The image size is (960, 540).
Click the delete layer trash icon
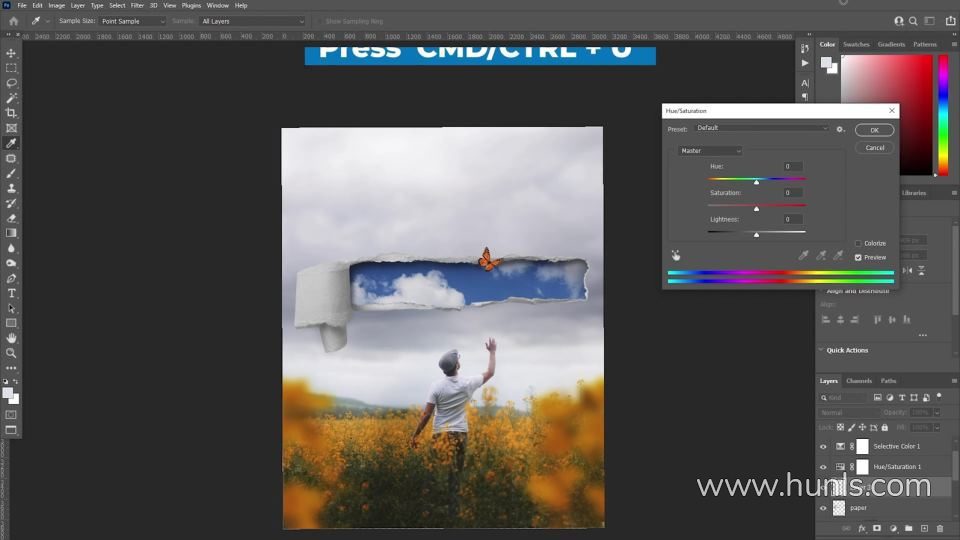click(x=940, y=528)
